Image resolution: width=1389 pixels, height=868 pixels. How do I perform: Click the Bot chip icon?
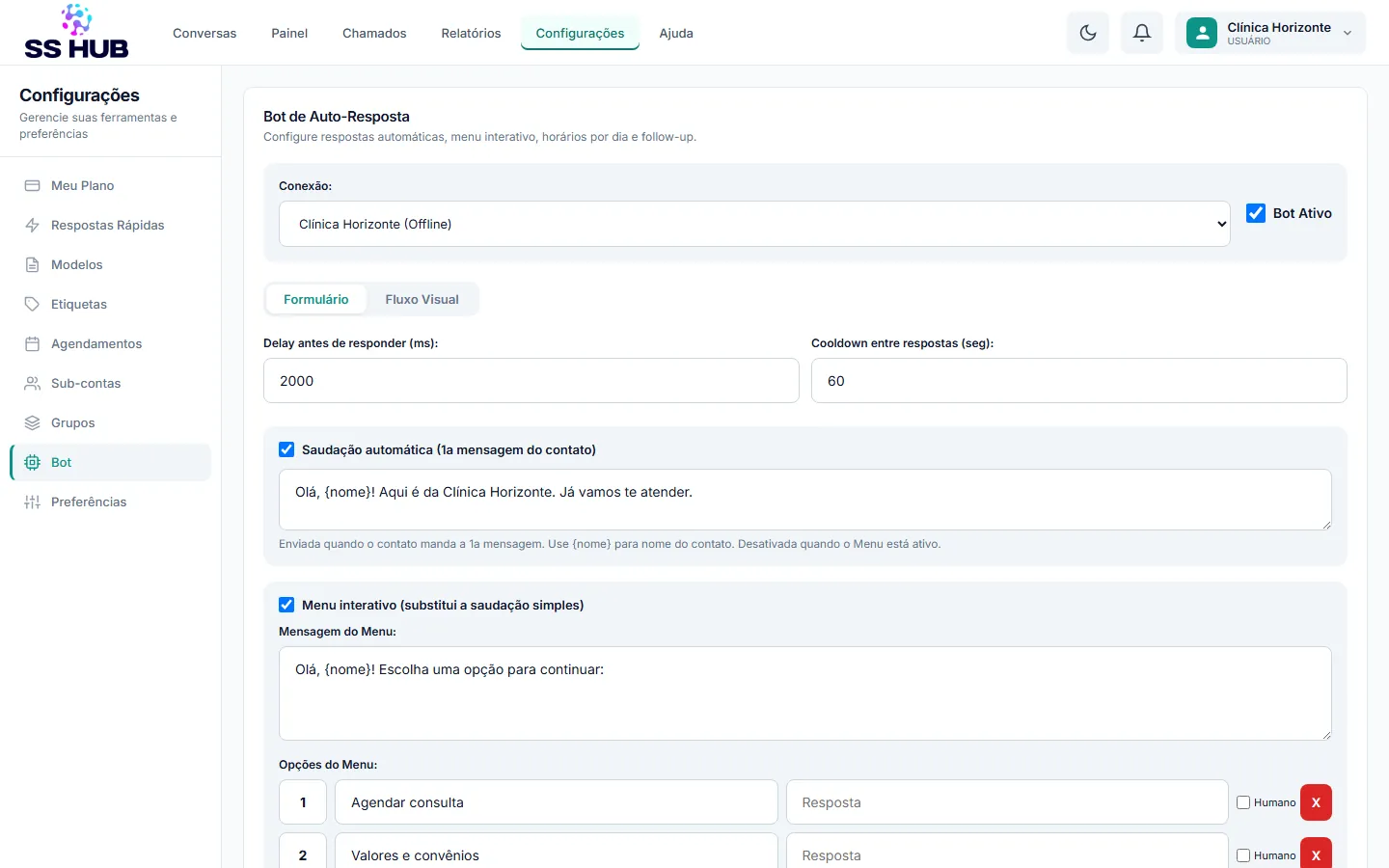coord(32,462)
